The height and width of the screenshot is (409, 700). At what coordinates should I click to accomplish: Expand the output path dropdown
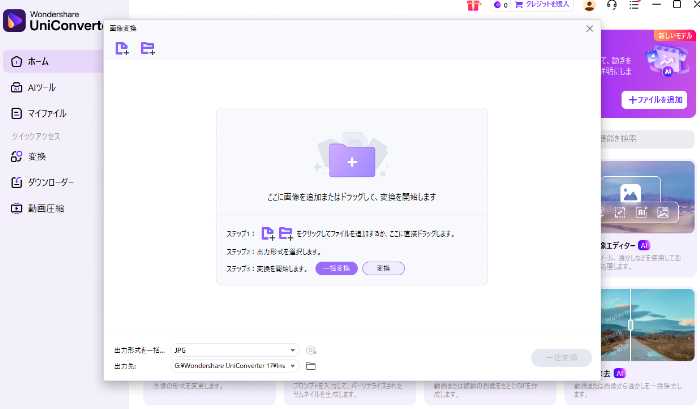(292, 366)
